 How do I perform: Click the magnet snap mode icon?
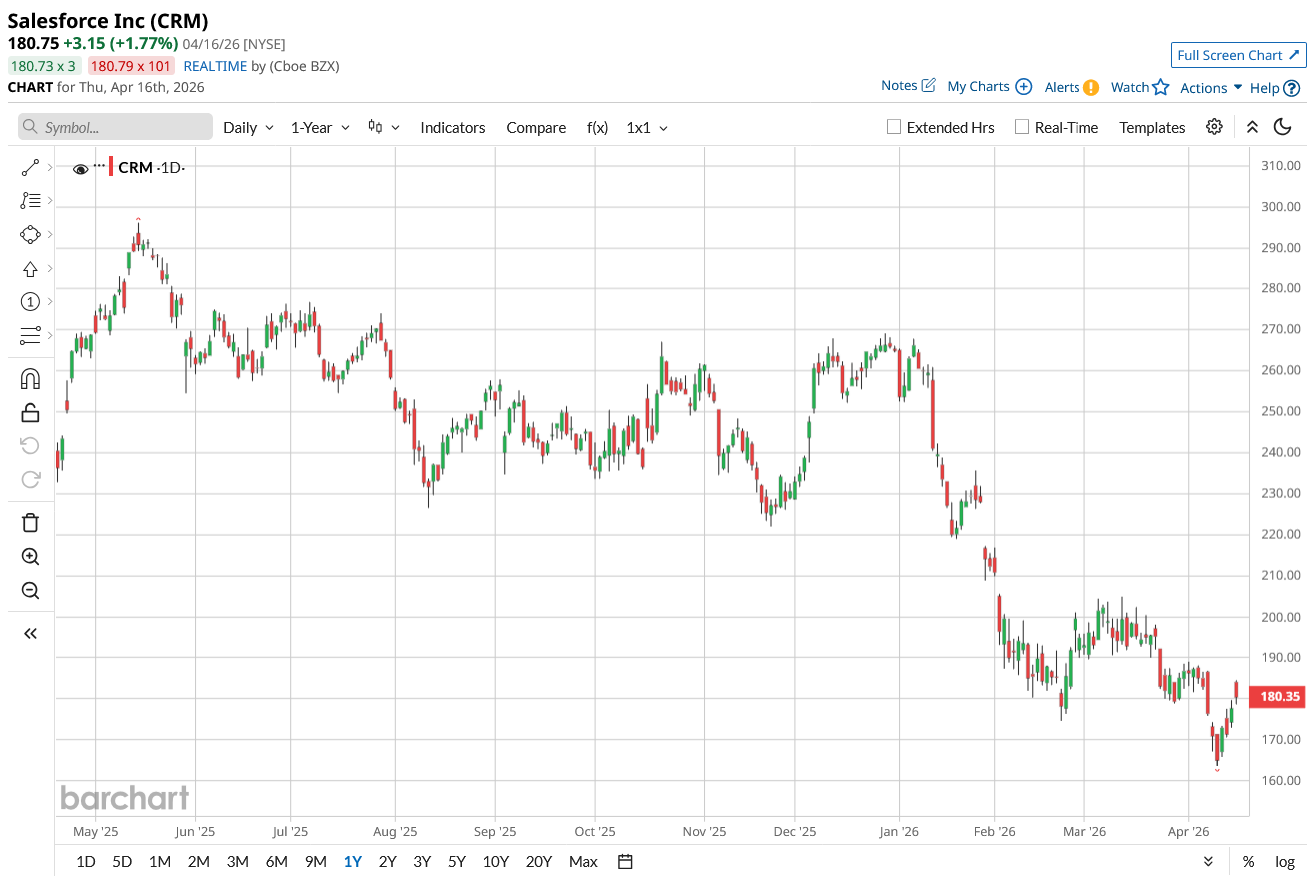pyautogui.click(x=30, y=379)
